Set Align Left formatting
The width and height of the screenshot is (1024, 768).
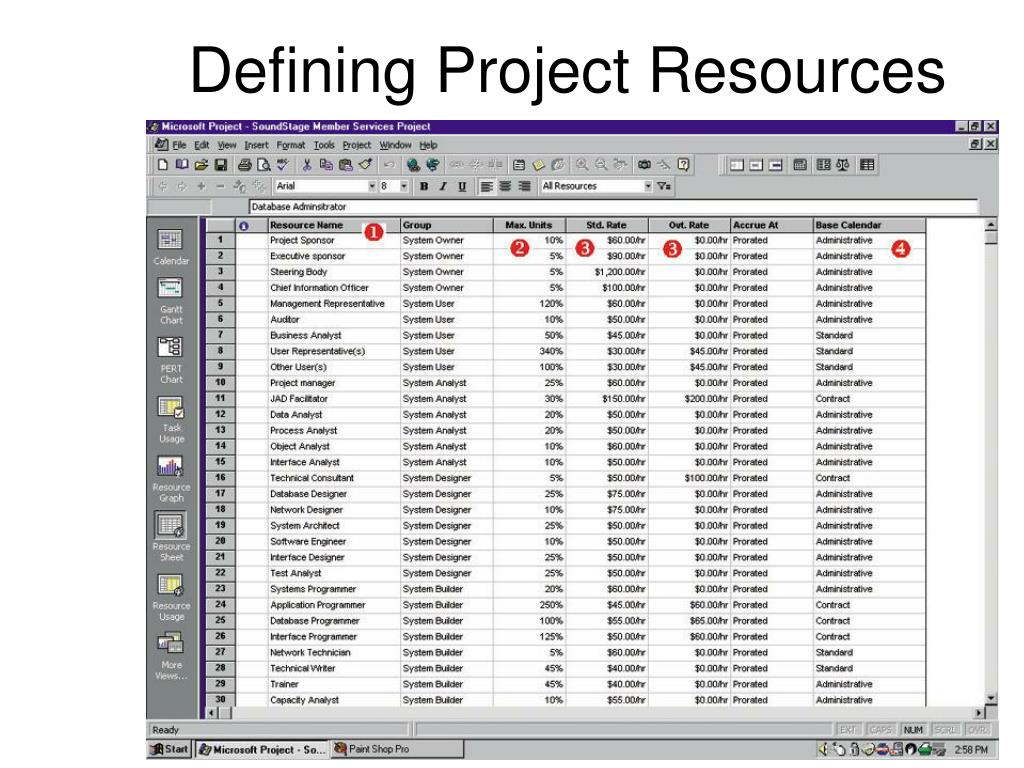(486, 186)
